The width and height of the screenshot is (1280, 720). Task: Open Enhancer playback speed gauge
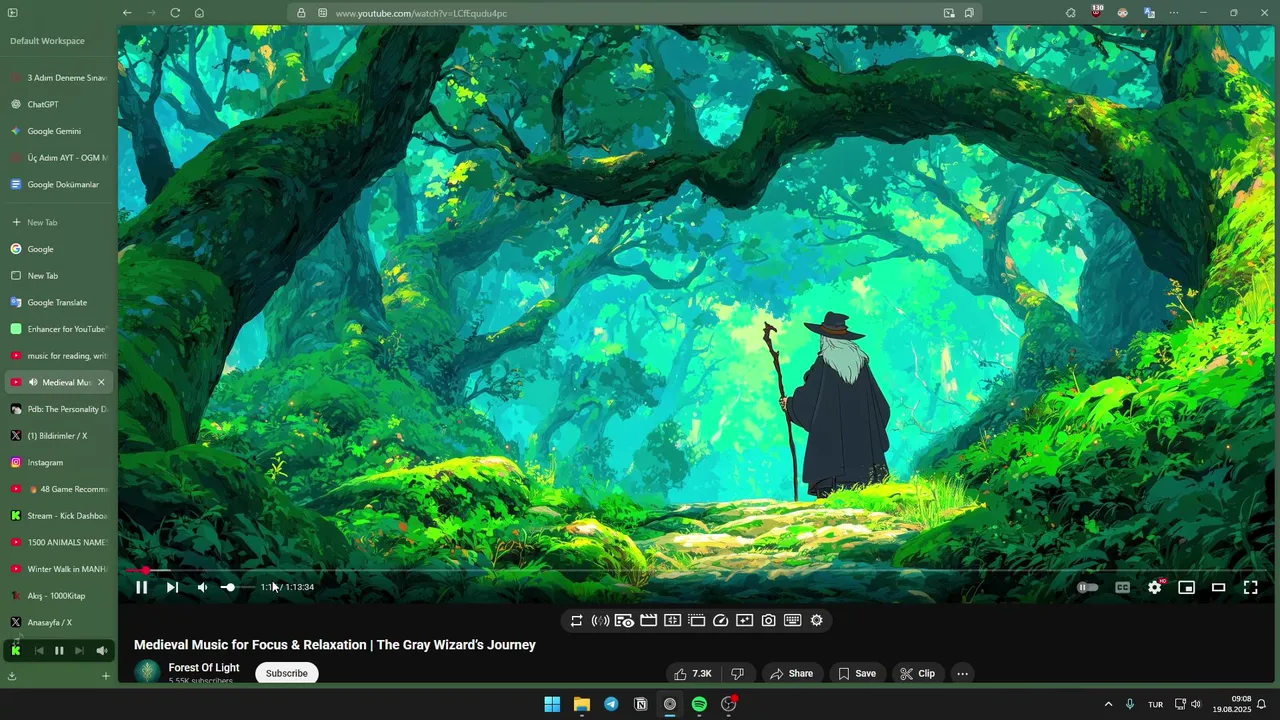pyautogui.click(x=720, y=620)
